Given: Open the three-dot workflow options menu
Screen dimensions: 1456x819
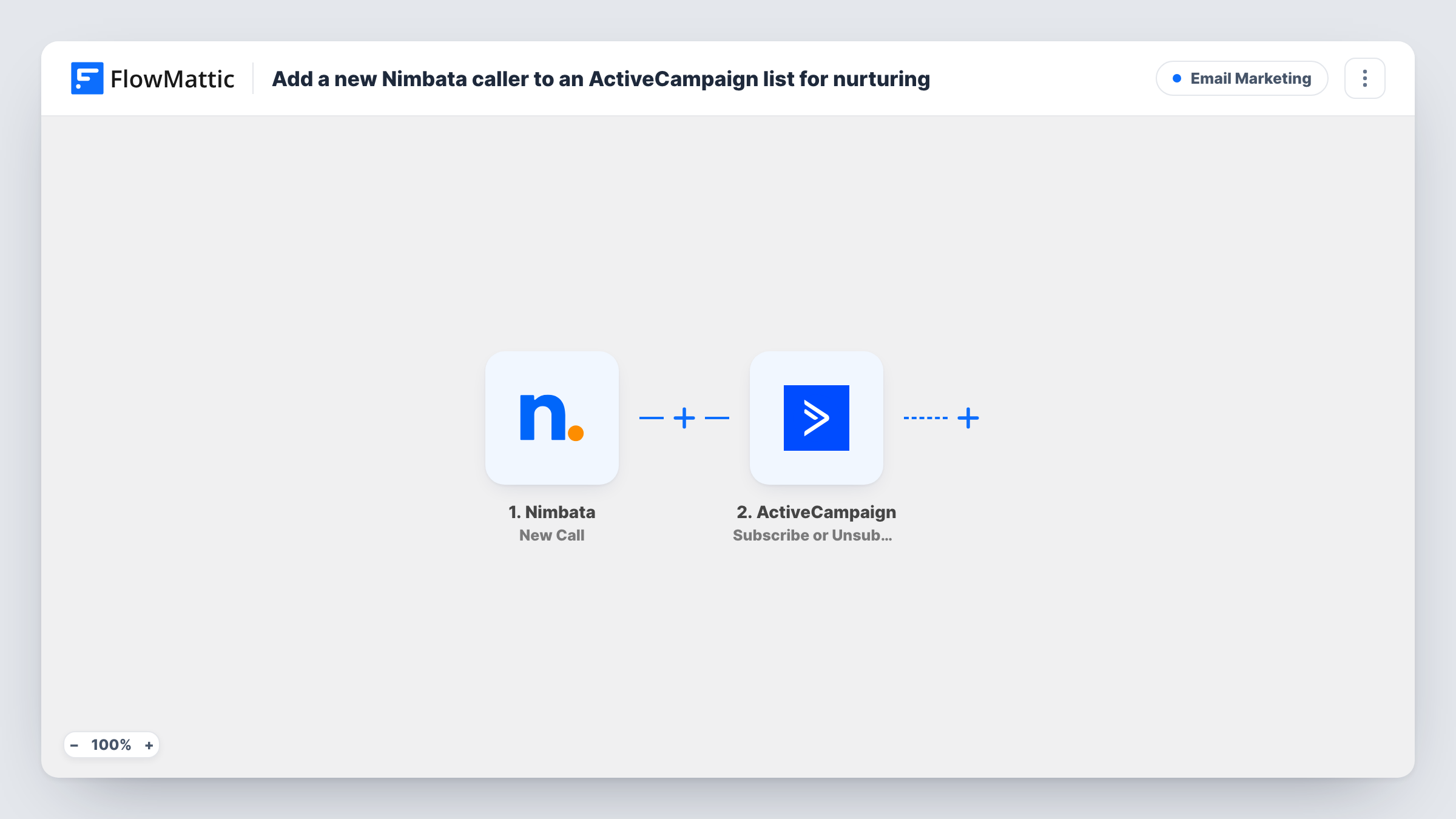Looking at the screenshot, I should click(x=1365, y=78).
